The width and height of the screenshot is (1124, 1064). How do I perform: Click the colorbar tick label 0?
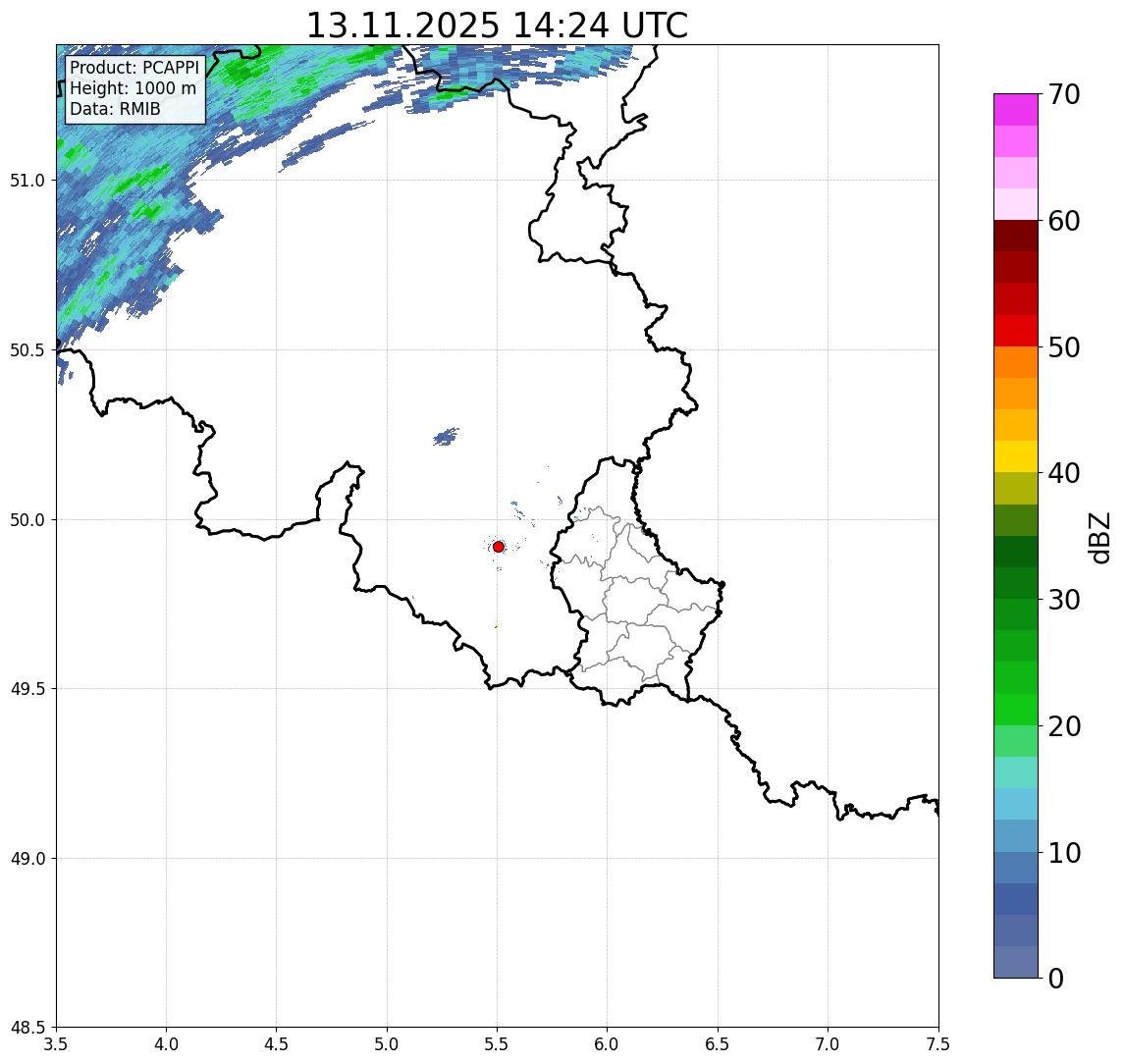point(1056,978)
